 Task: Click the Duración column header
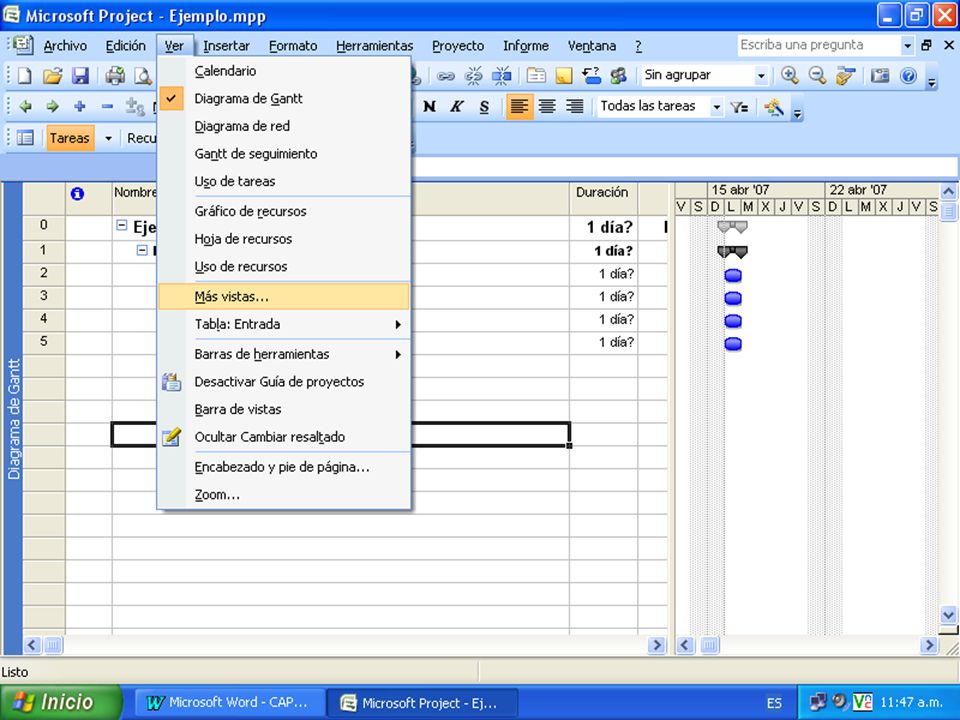[x=603, y=198]
